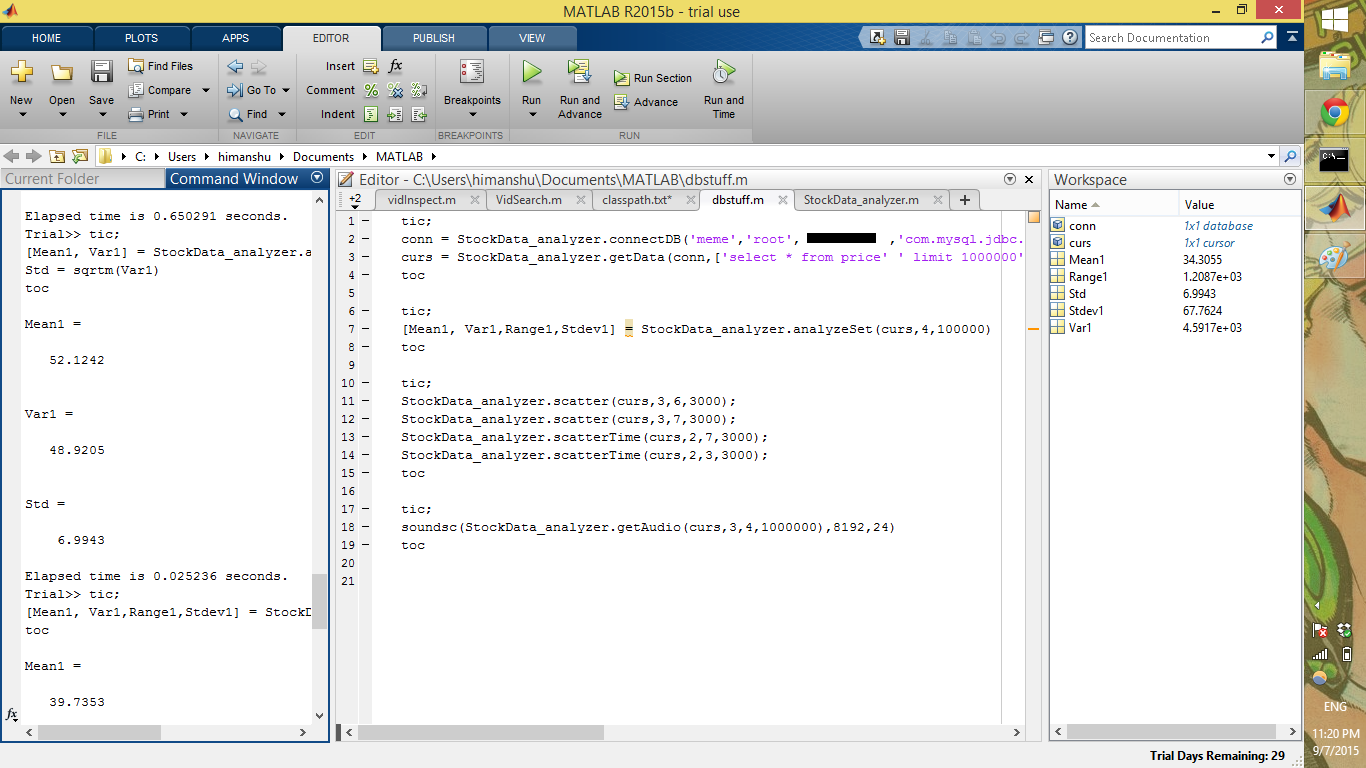
Task: Switch to the PLOTS ribbon tab
Action: tap(141, 38)
